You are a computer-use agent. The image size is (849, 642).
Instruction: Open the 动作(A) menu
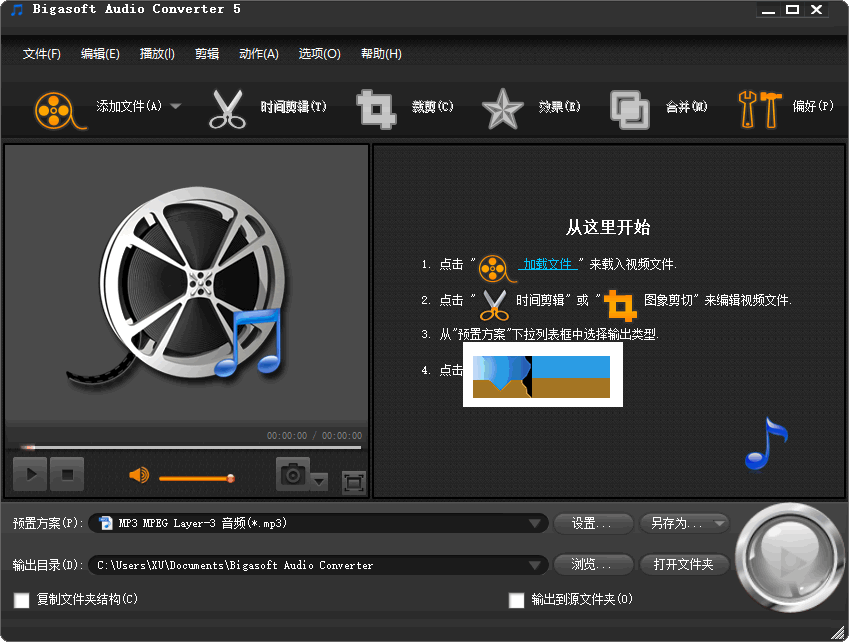click(x=259, y=54)
